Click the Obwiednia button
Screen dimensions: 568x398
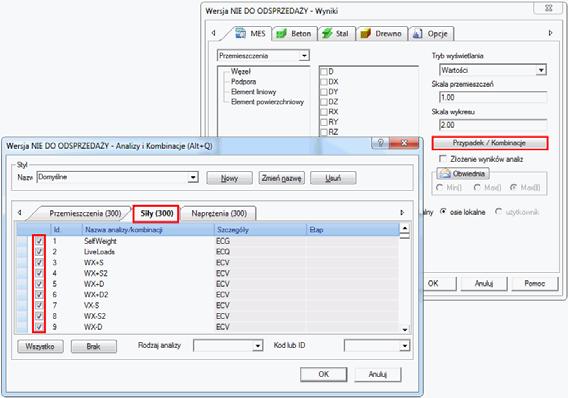click(x=463, y=173)
